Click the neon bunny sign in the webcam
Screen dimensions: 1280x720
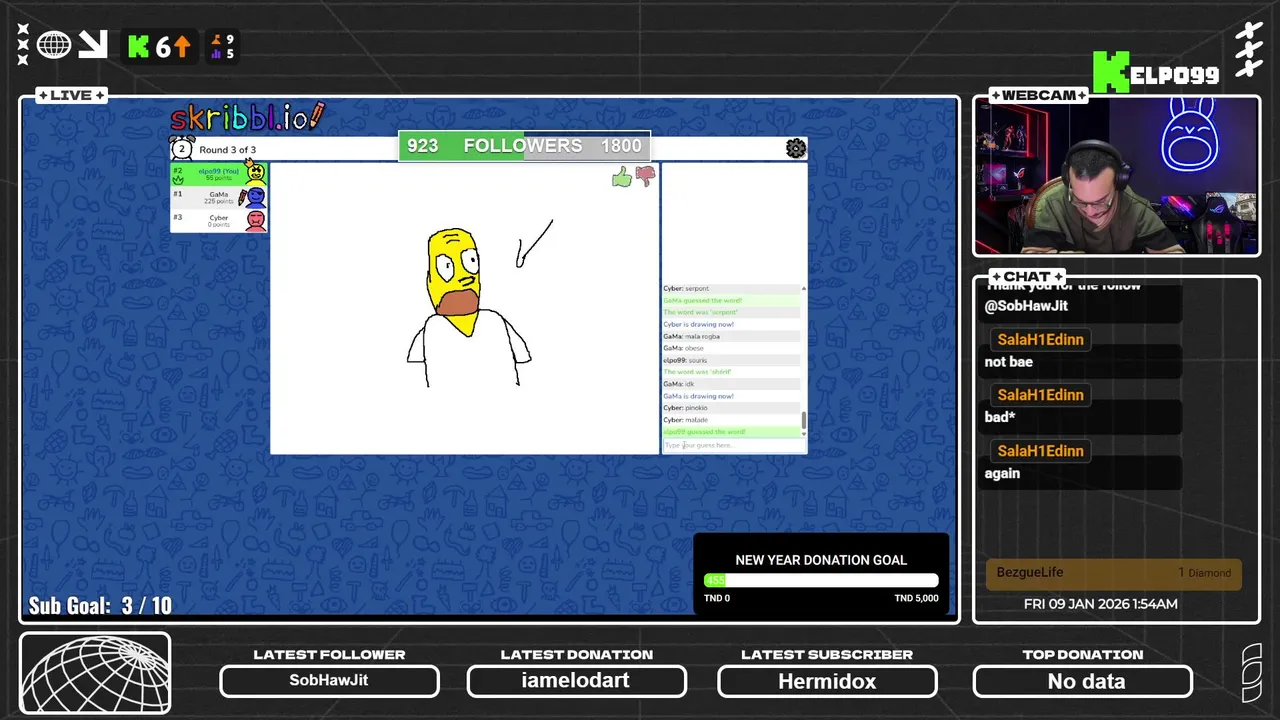pos(1188,135)
